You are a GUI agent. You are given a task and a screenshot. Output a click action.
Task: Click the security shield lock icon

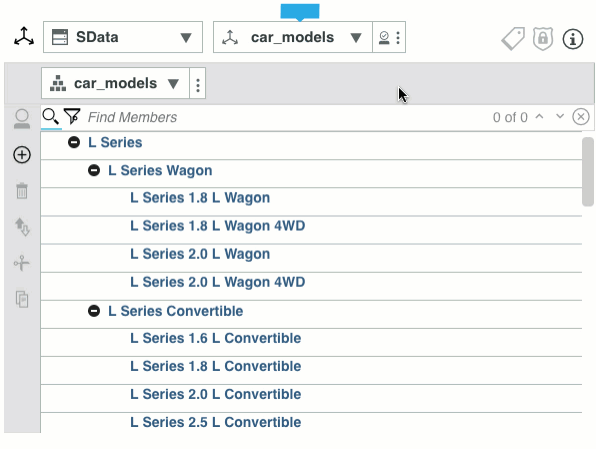[543, 38]
